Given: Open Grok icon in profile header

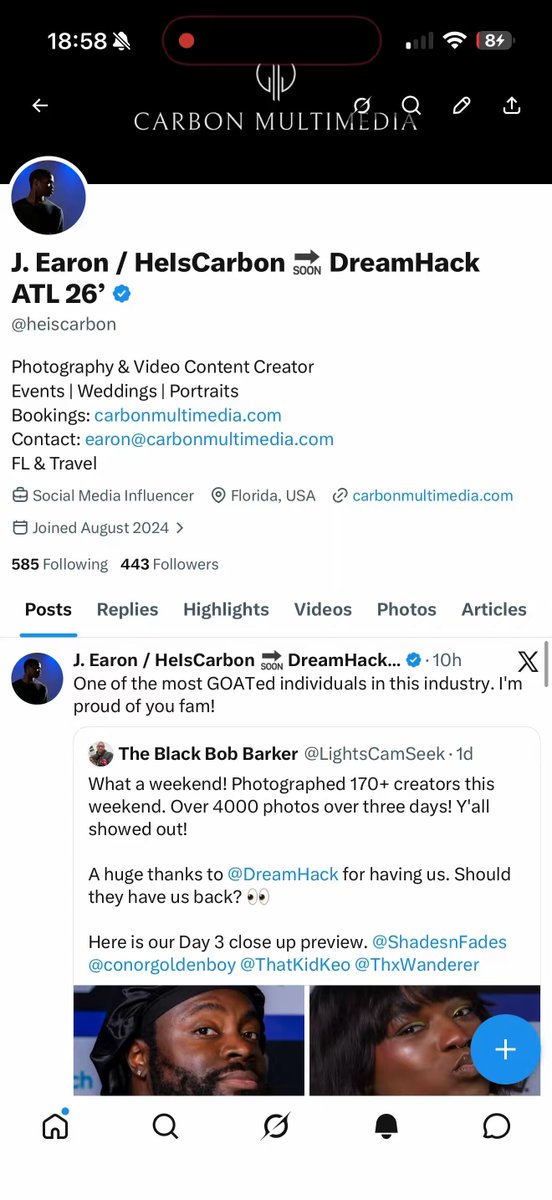Looking at the screenshot, I should 363,105.
